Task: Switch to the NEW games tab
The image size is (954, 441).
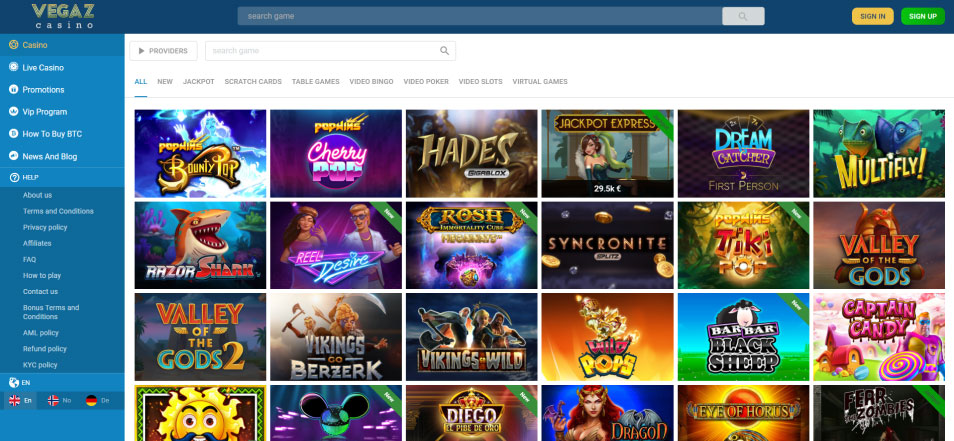Action: pyautogui.click(x=165, y=82)
